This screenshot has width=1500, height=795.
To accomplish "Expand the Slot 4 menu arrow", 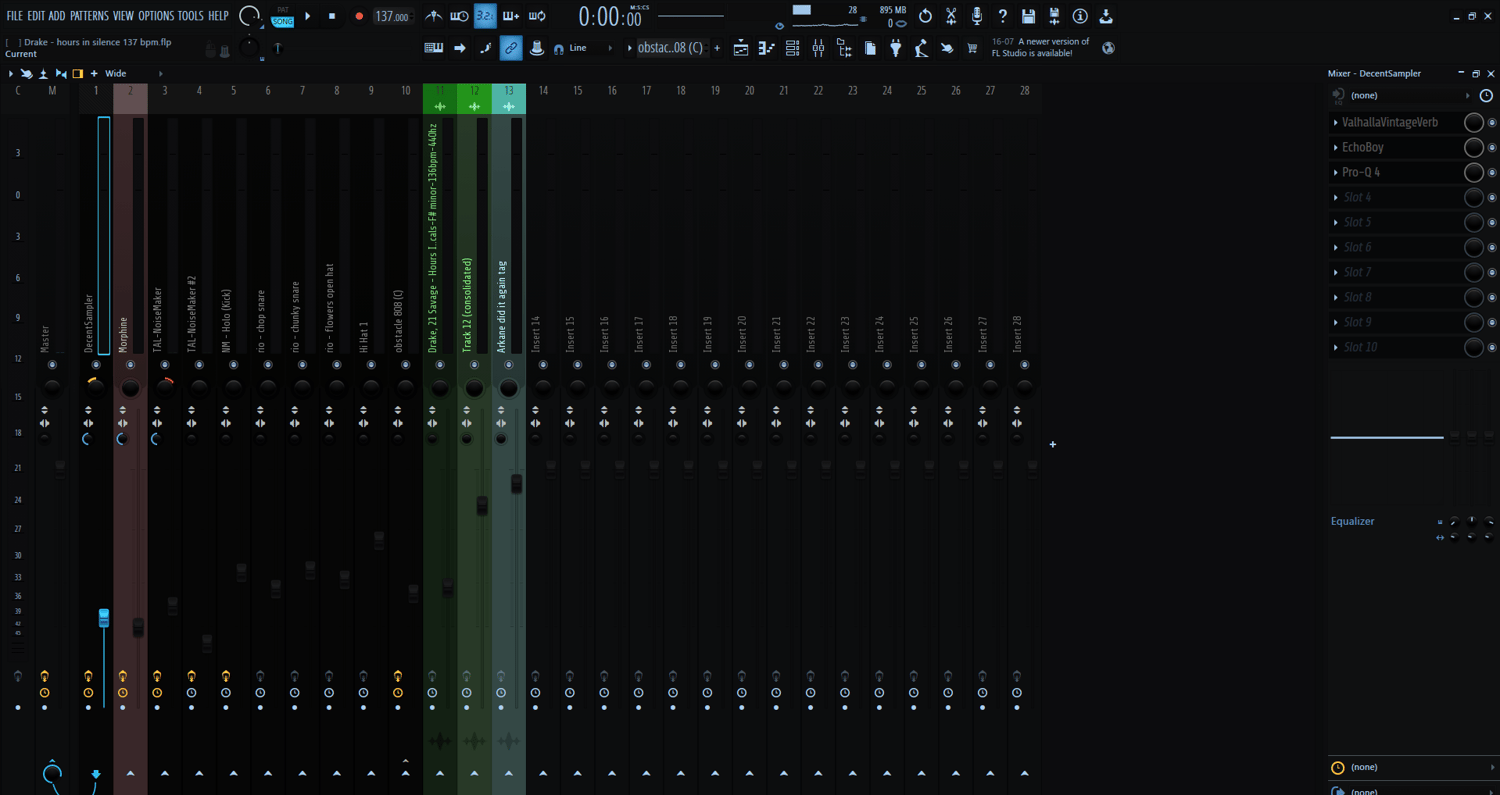I will (1336, 197).
